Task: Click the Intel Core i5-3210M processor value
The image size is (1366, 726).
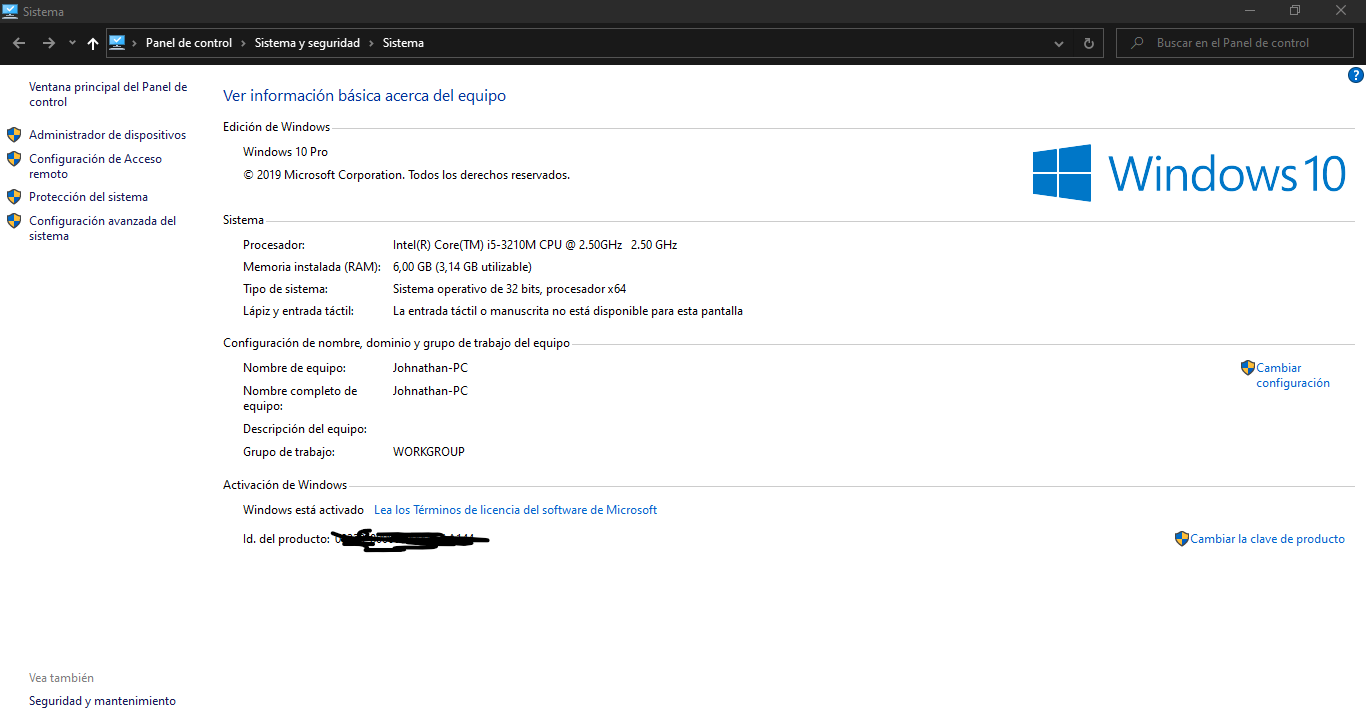Action: click(535, 245)
